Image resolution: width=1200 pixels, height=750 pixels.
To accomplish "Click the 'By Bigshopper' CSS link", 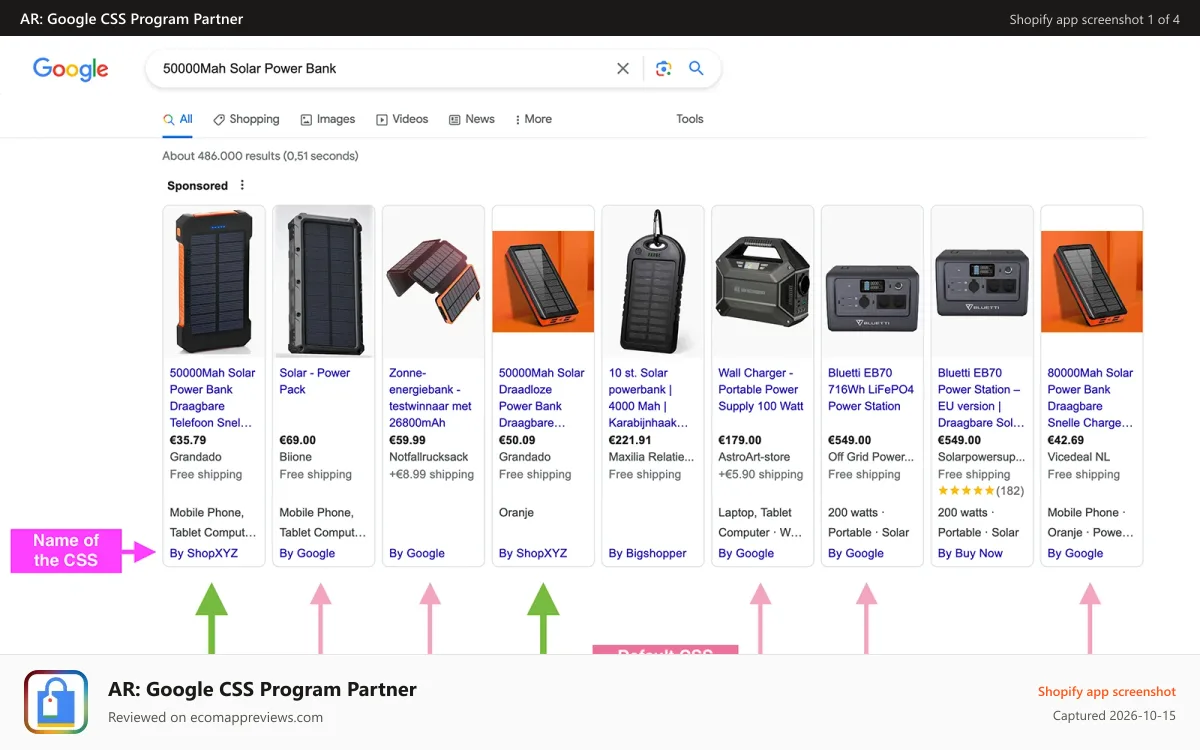I will tap(648, 553).
